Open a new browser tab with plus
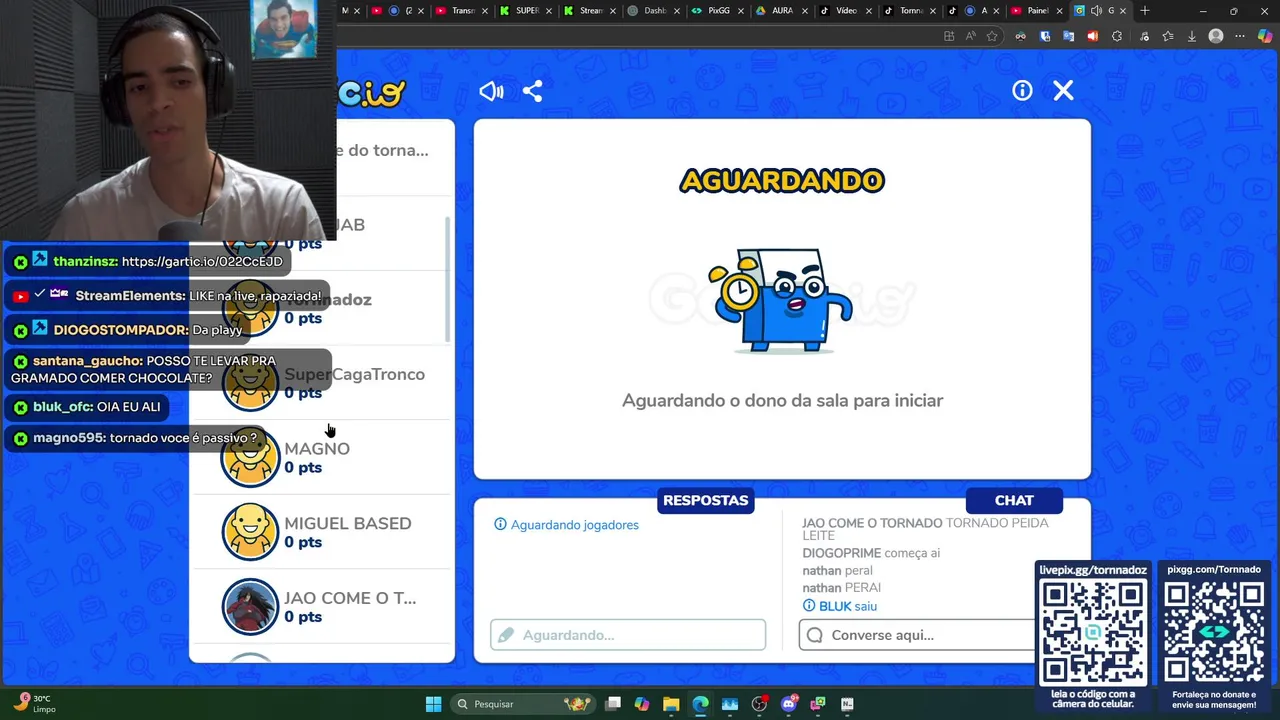 tap(1145, 11)
